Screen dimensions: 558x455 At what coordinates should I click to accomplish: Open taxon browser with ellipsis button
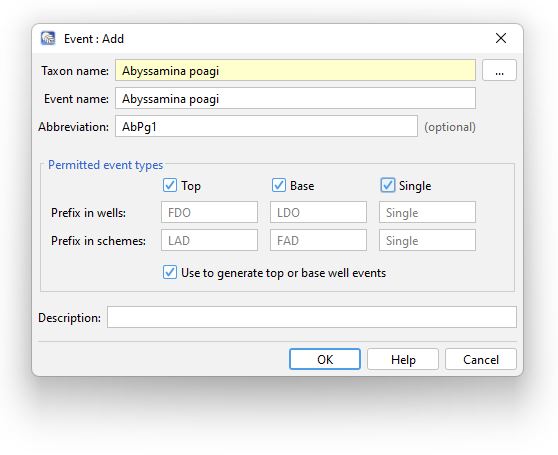(499, 70)
